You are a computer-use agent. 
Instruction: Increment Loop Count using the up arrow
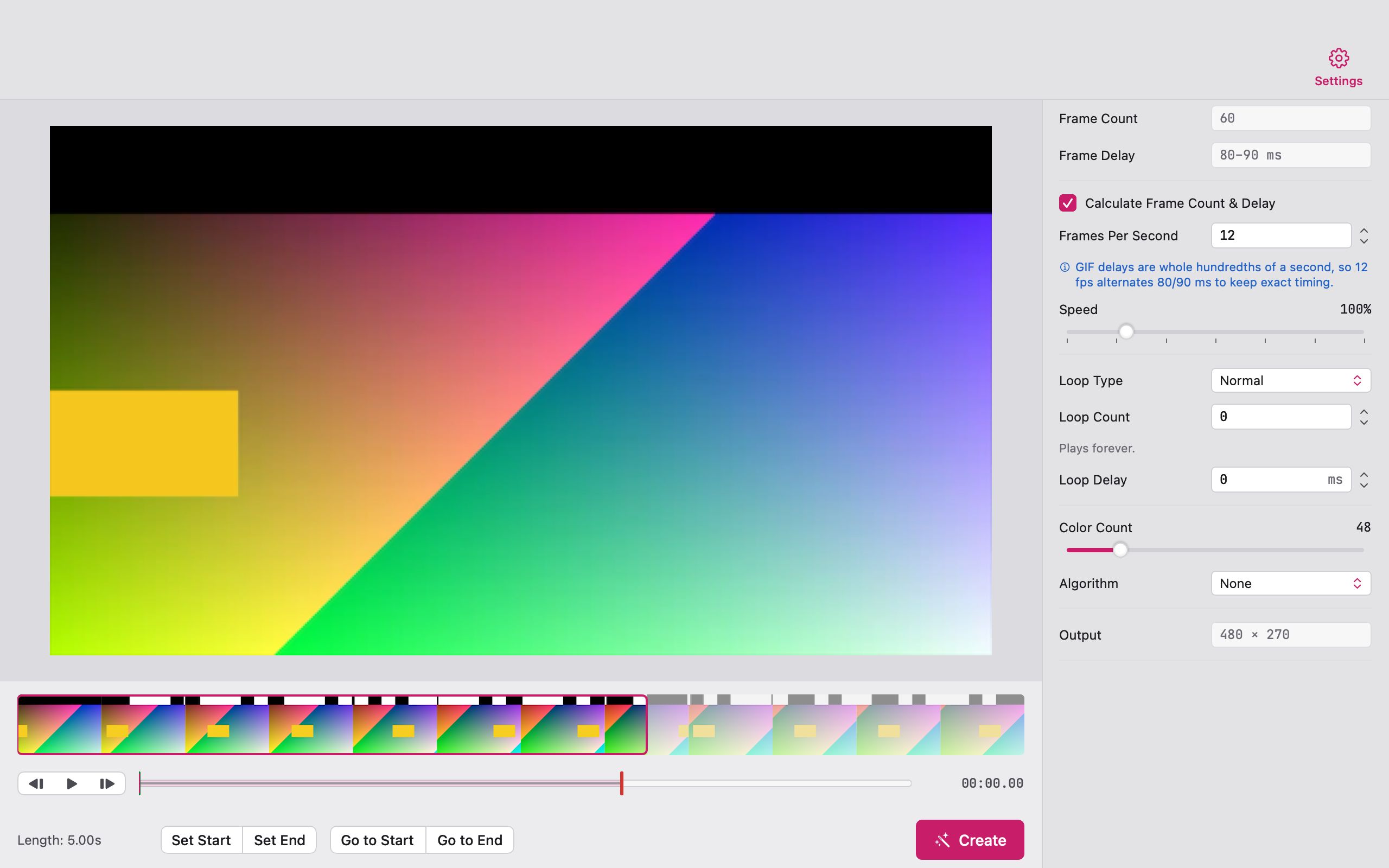pos(1365,412)
